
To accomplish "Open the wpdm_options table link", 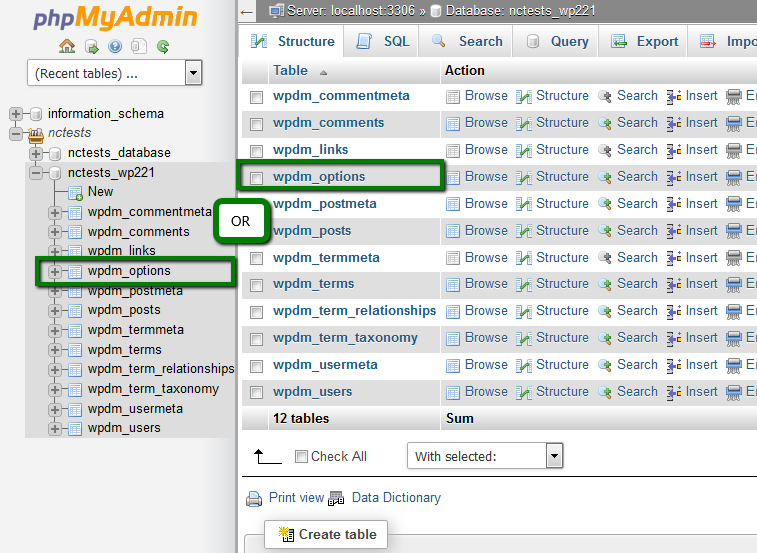I will pos(319,177).
